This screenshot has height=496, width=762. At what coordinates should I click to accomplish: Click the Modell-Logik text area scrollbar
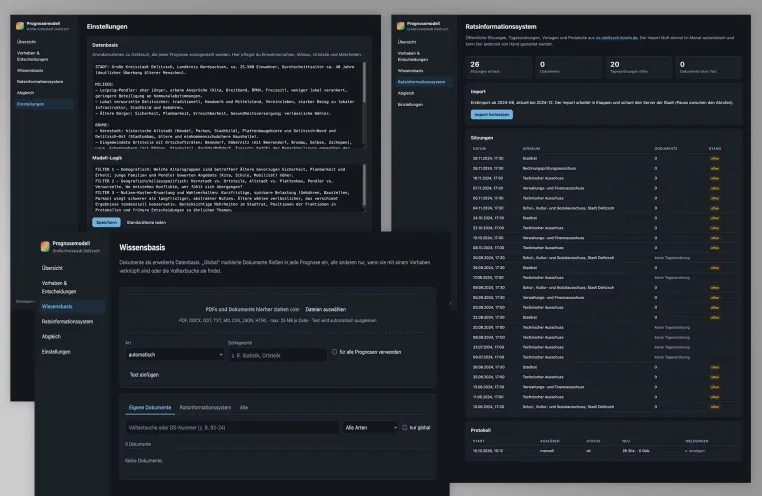364,188
